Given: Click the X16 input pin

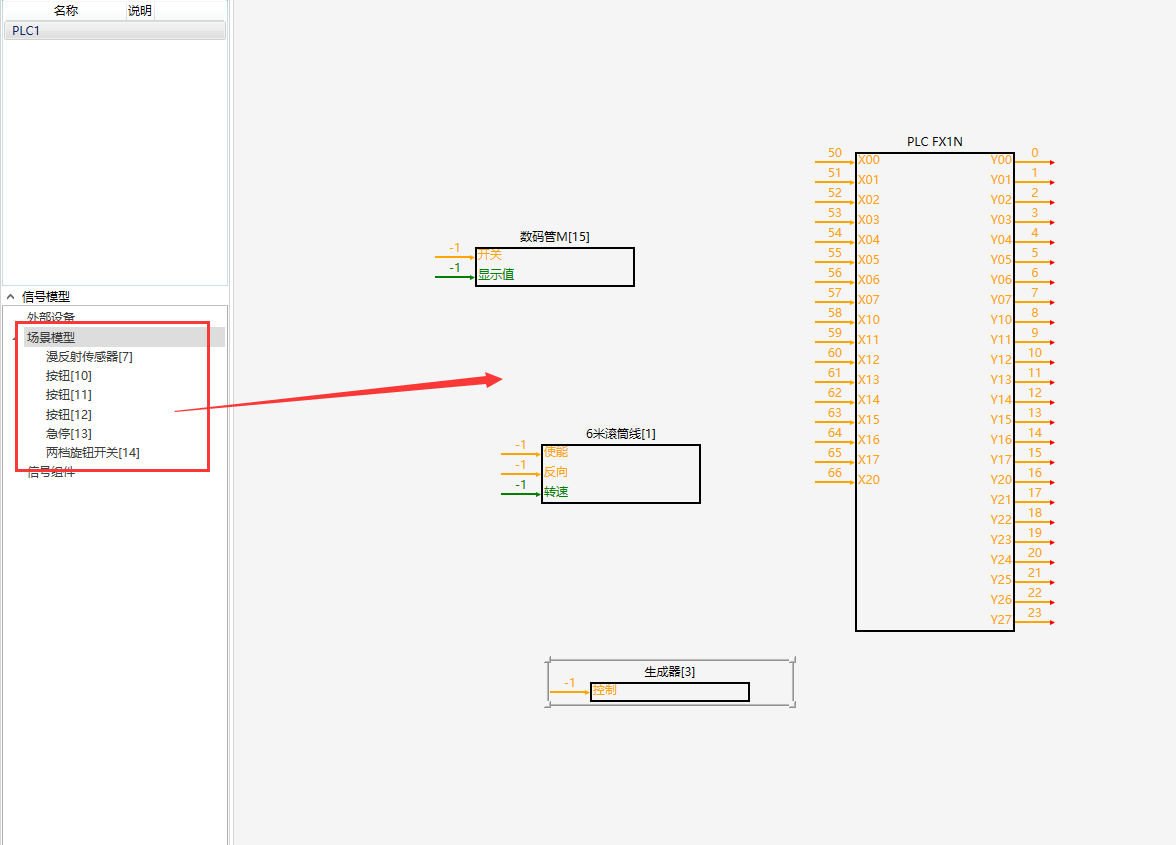Looking at the screenshot, I should tap(869, 440).
